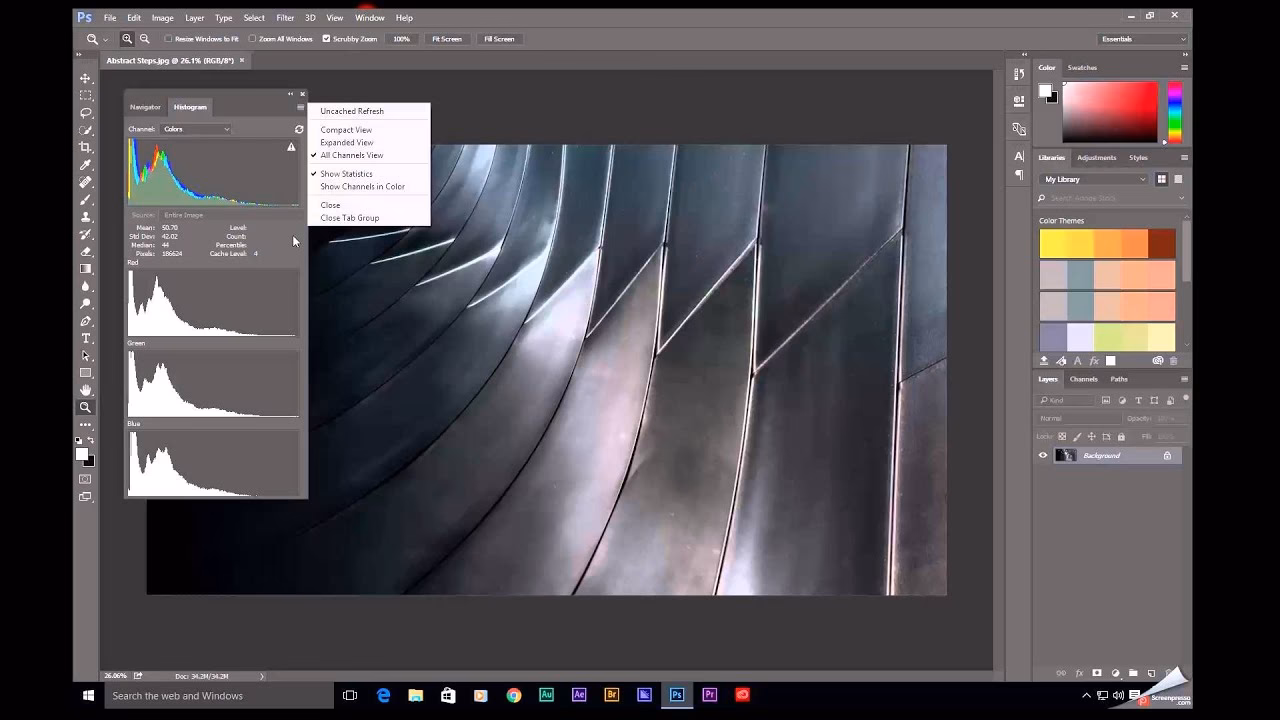Enable Resize Windows to Fit checkbox
The width and height of the screenshot is (1280, 720).
168,39
